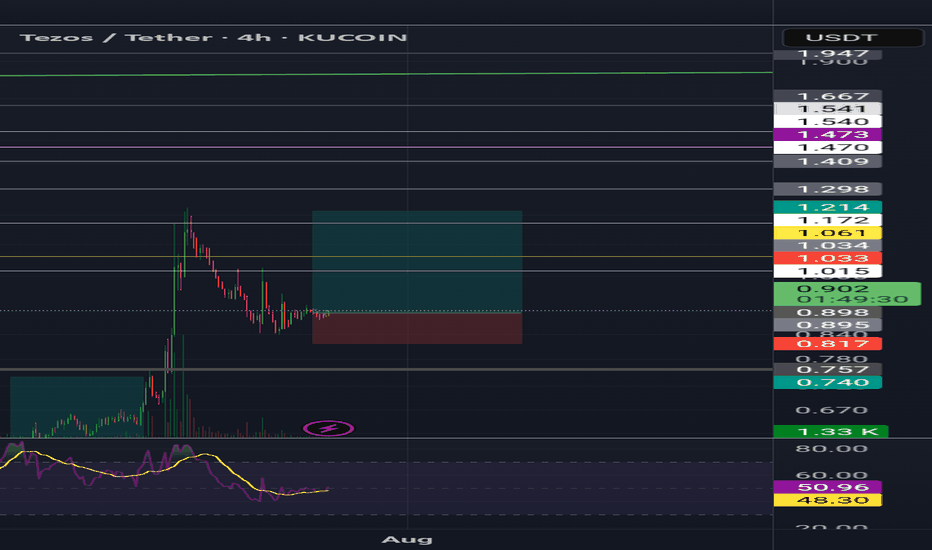This screenshot has width=932, height=550.
Task: Click the white 1.015 price label
Action: point(827,271)
